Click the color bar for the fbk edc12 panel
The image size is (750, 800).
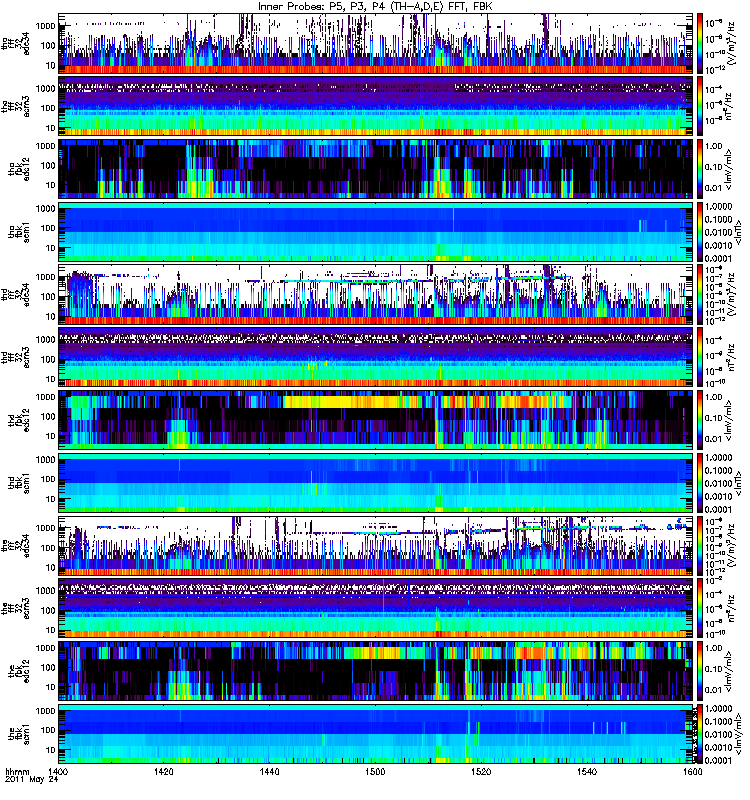point(700,671)
